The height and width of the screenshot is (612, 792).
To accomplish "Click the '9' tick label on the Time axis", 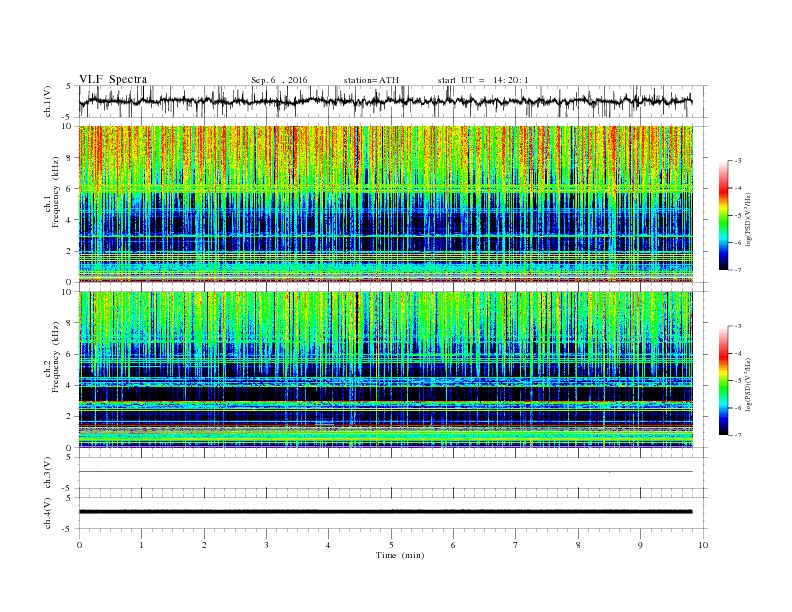I will click(x=640, y=545).
